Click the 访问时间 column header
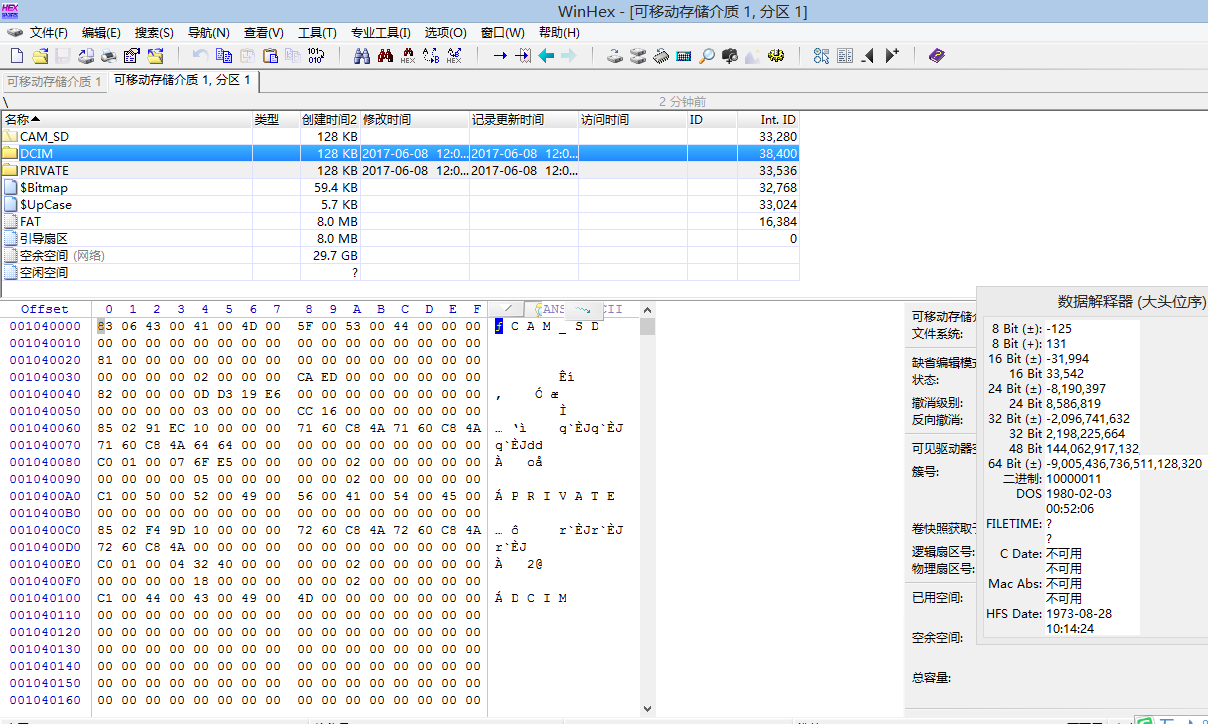1208x724 pixels. pyautogui.click(x=633, y=120)
